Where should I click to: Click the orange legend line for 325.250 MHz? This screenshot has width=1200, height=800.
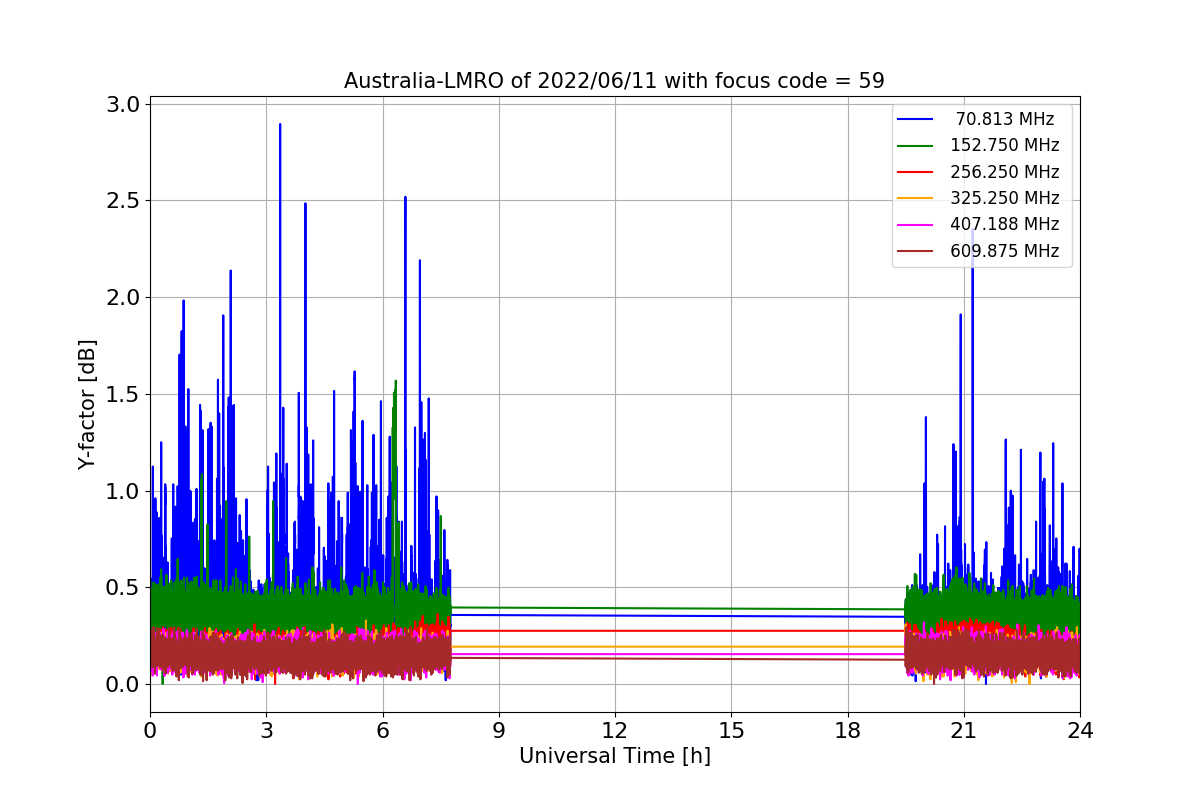(x=915, y=199)
